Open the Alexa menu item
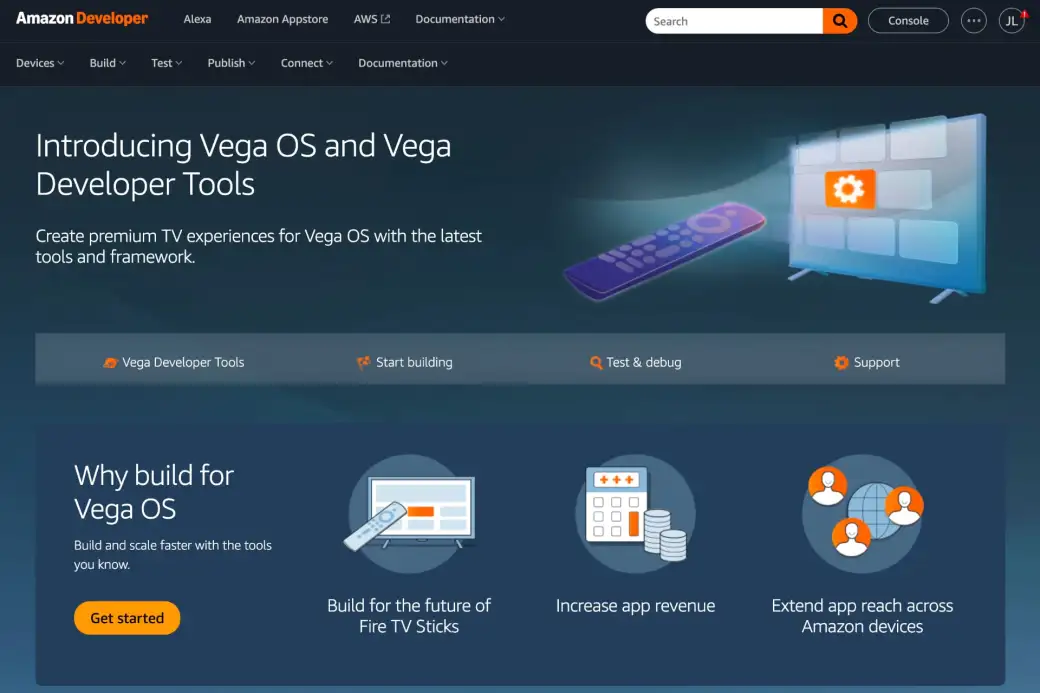This screenshot has width=1040, height=693. point(197,19)
